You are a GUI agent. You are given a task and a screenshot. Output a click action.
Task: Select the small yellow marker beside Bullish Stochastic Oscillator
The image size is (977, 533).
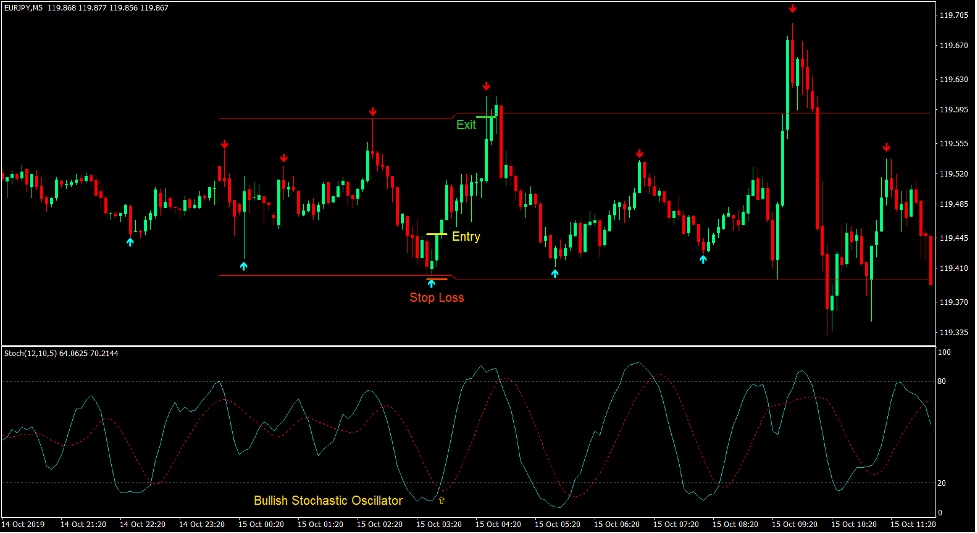(x=441, y=499)
